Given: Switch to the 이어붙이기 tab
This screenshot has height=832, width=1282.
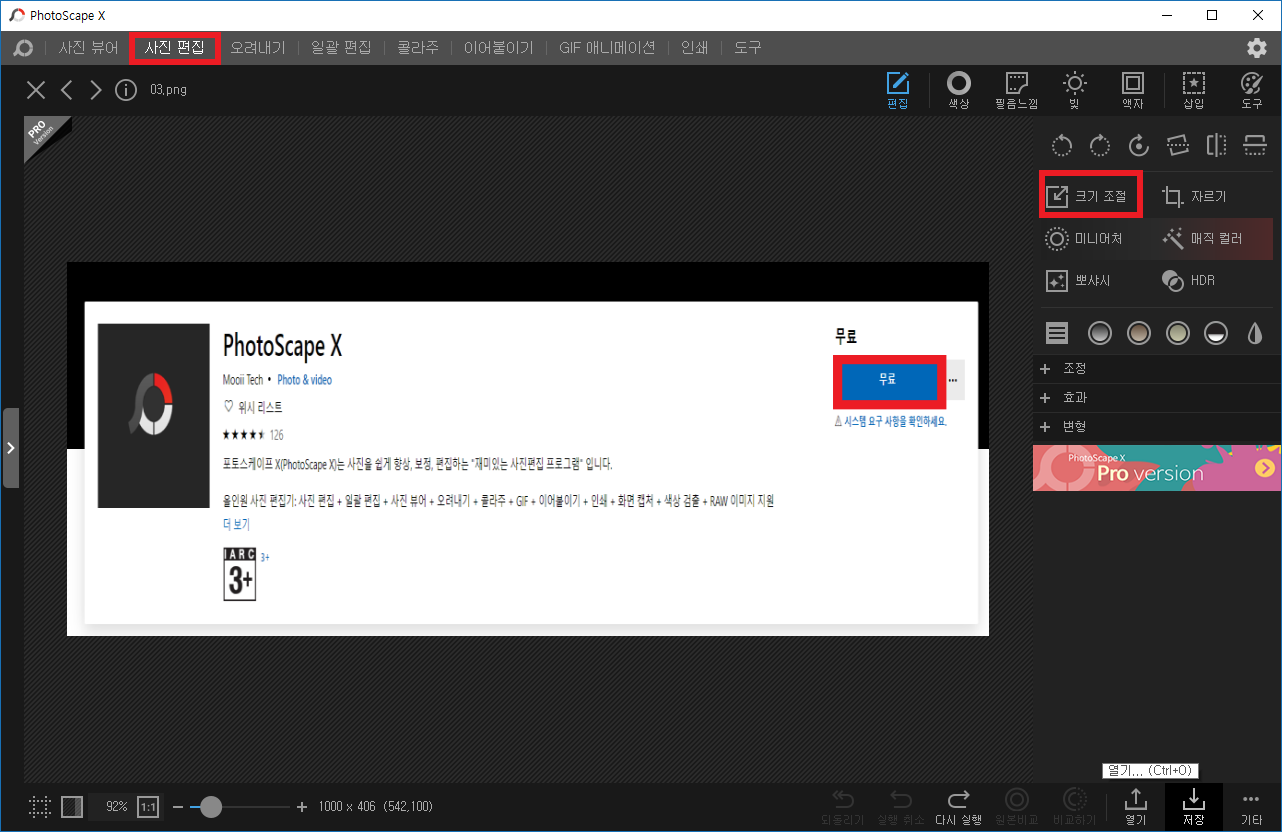Looking at the screenshot, I should click(x=499, y=47).
